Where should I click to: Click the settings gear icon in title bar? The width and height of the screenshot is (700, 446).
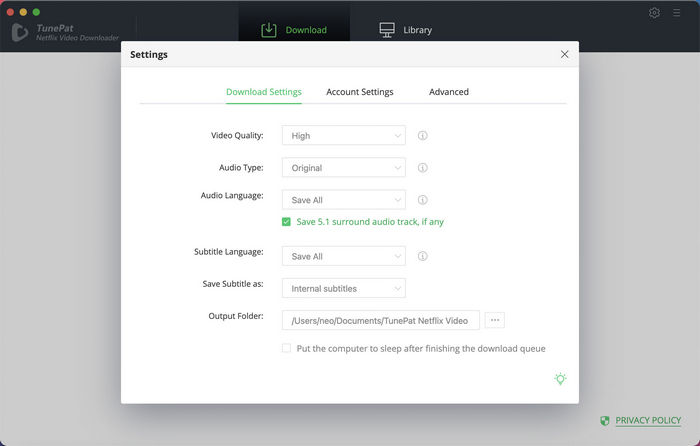pos(654,13)
